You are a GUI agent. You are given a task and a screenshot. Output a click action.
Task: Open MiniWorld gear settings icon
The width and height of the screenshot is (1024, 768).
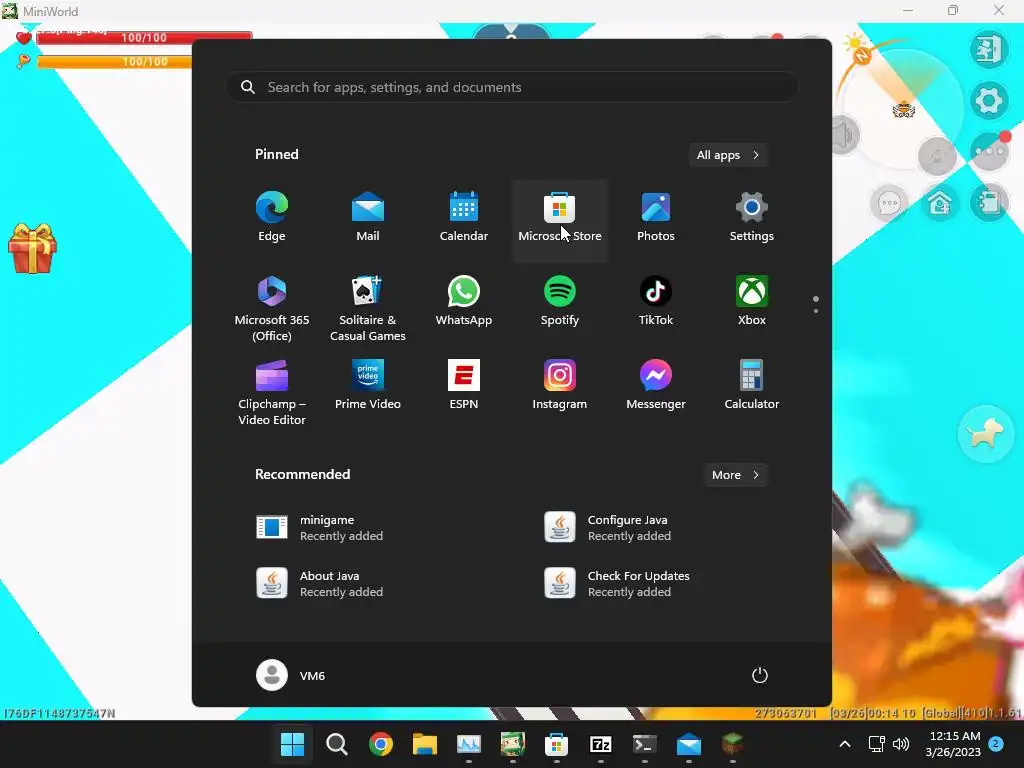click(x=989, y=100)
